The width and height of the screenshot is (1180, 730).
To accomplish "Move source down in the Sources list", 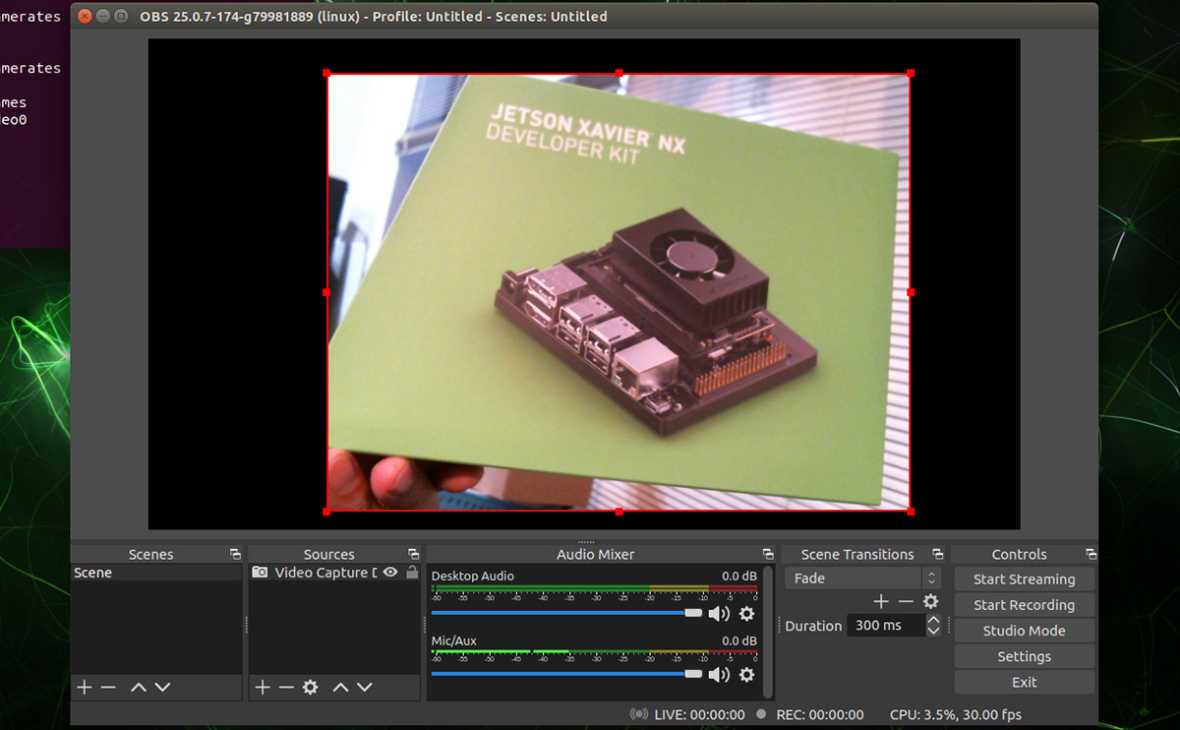I will pyautogui.click(x=364, y=687).
